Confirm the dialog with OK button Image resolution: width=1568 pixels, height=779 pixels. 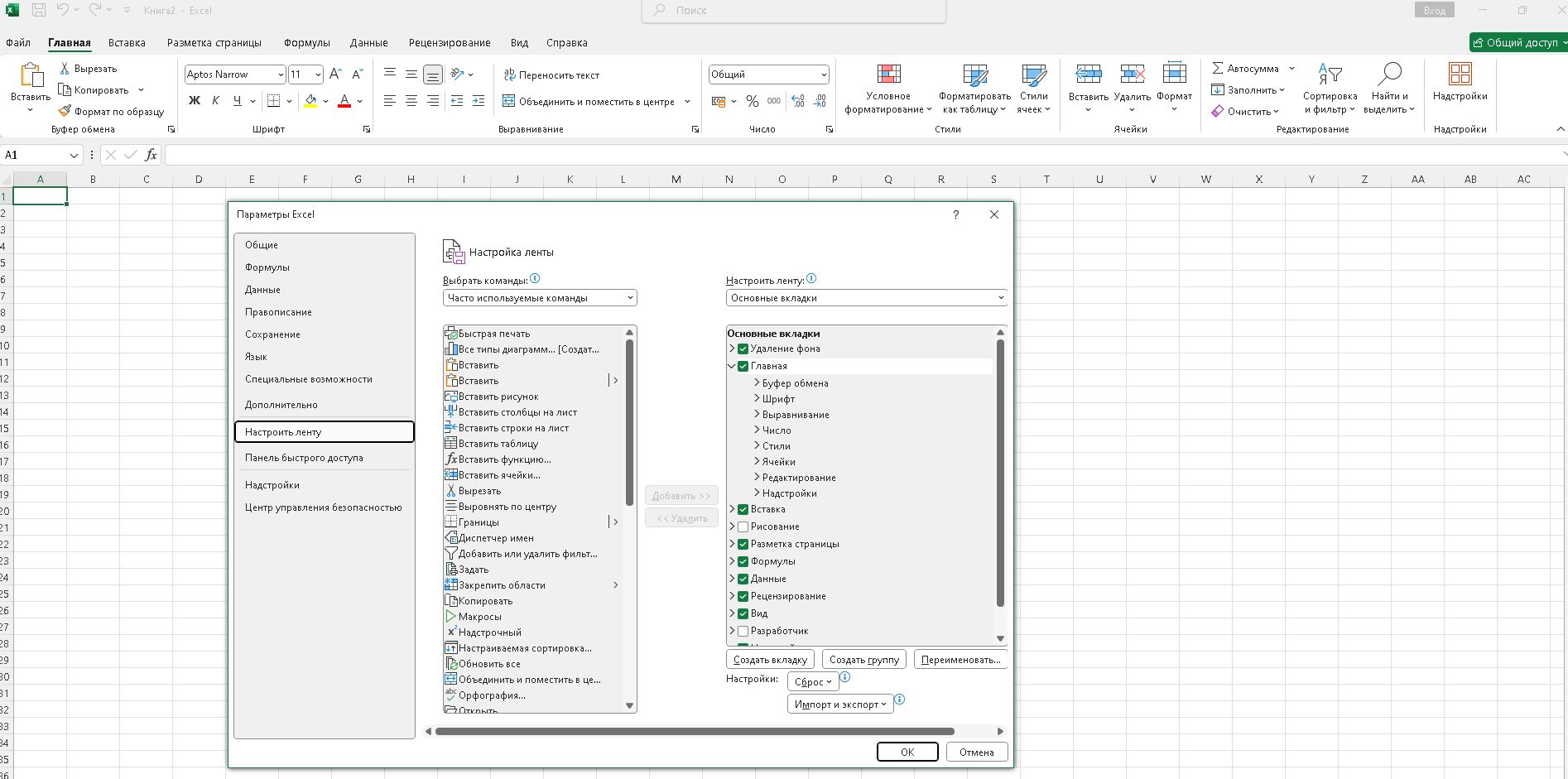(x=907, y=752)
